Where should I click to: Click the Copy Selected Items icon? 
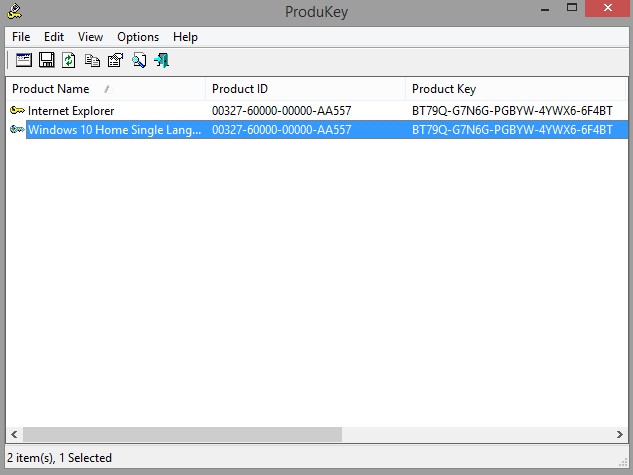pos(92,61)
